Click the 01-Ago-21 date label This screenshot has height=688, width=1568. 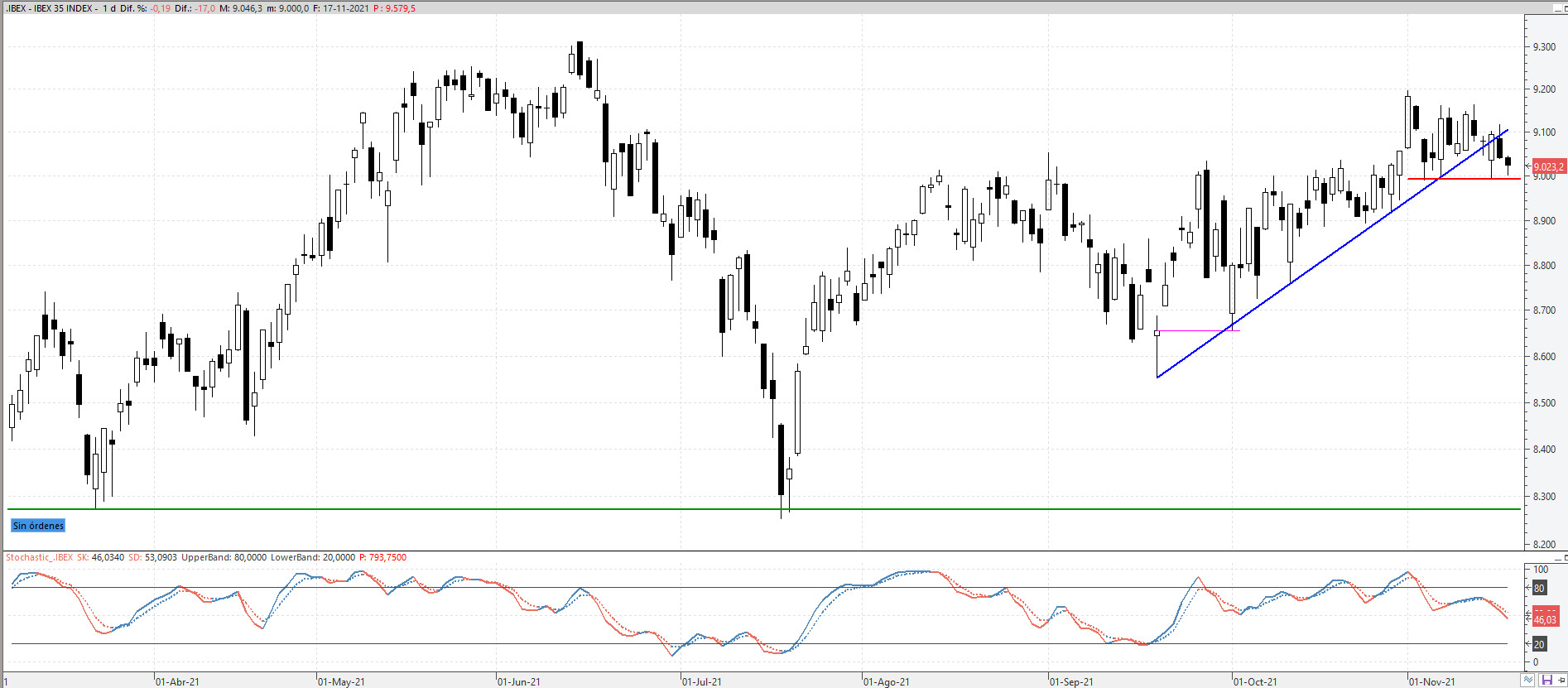887,682
